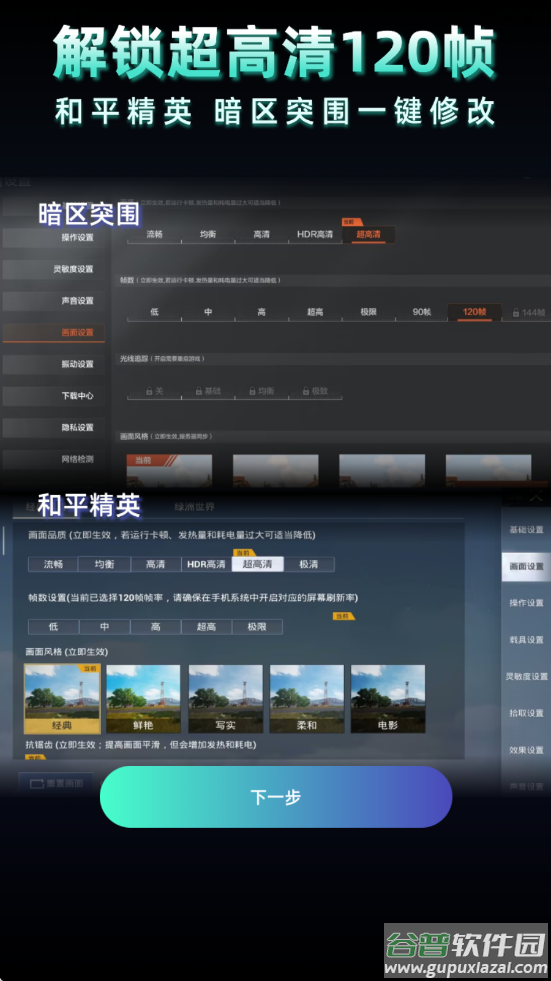Select 电影 picture style thumbnail
This screenshot has height=981, width=551.
[x=388, y=699]
